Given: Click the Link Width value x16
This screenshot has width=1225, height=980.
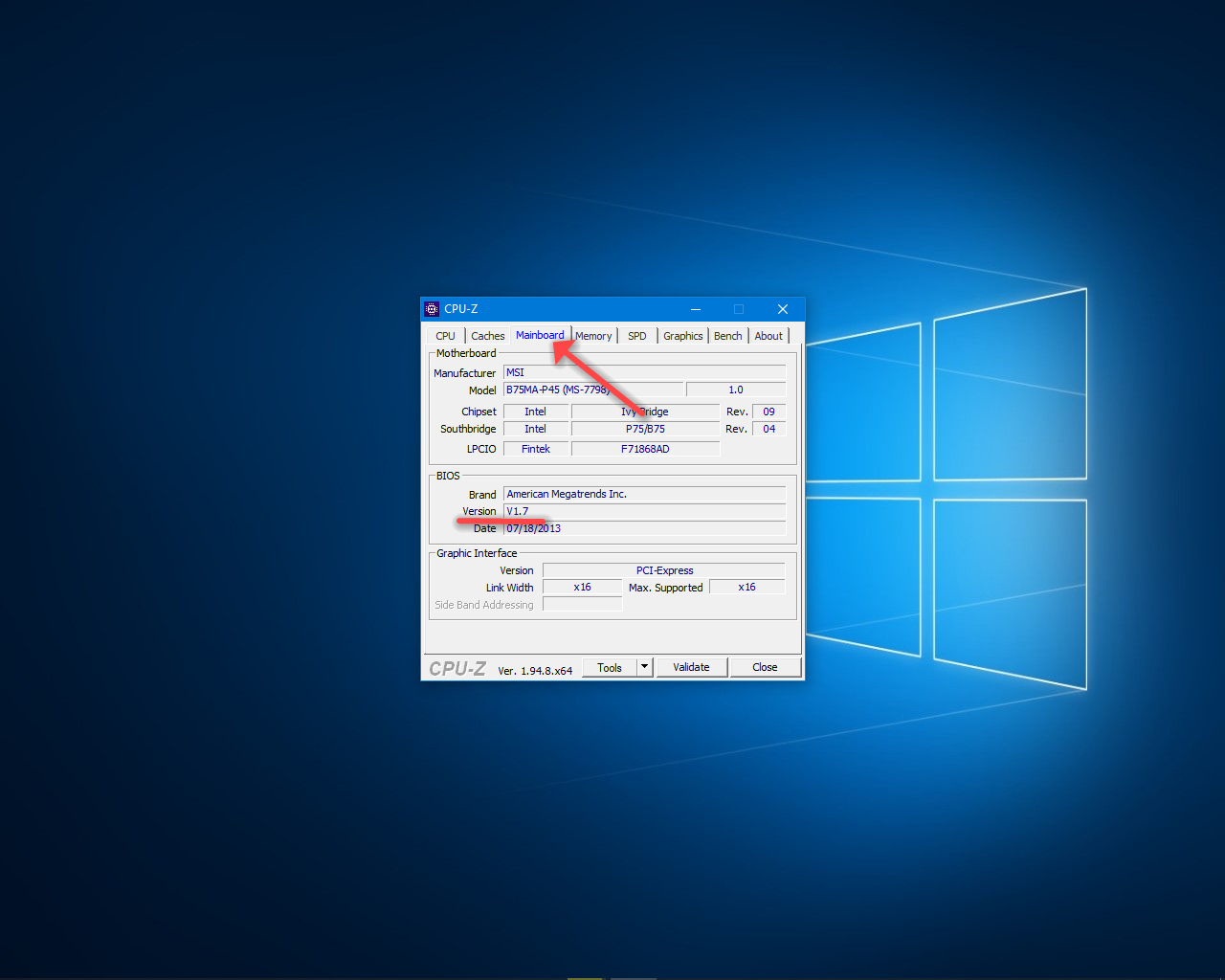Looking at the screenshot, I should point(583,588).
